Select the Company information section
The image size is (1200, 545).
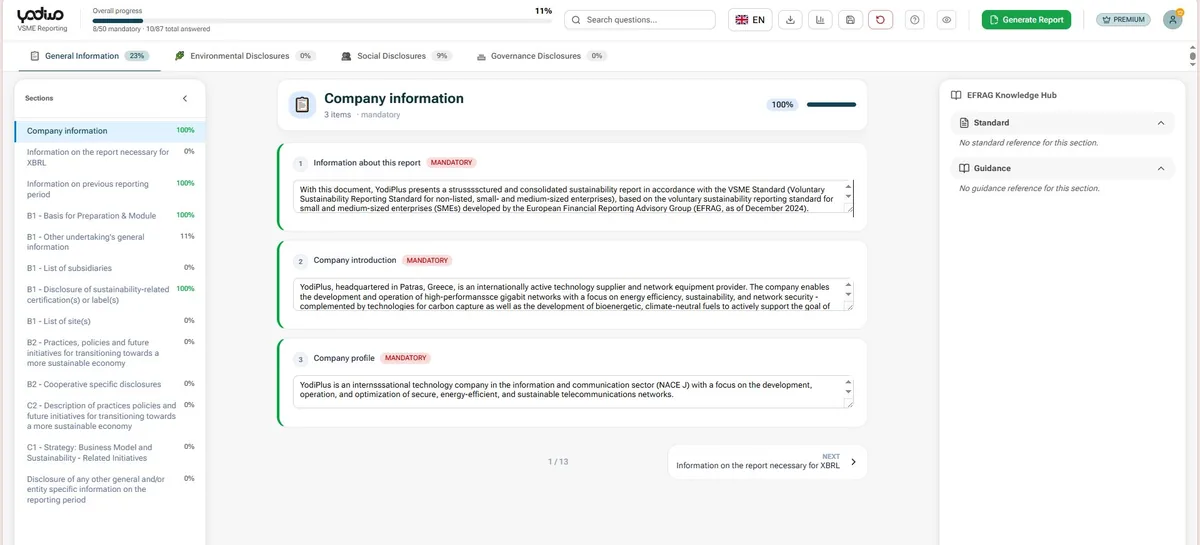[x=110, y=131]
